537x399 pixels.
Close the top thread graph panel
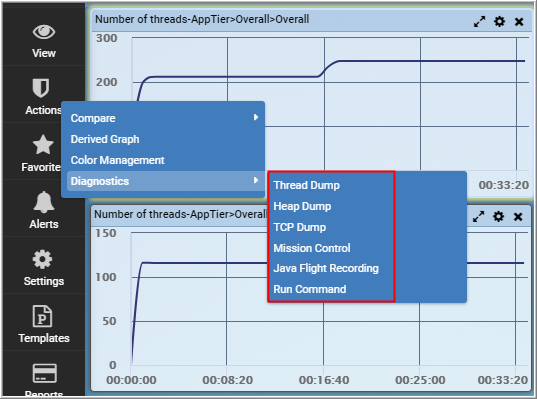[519, 22]
